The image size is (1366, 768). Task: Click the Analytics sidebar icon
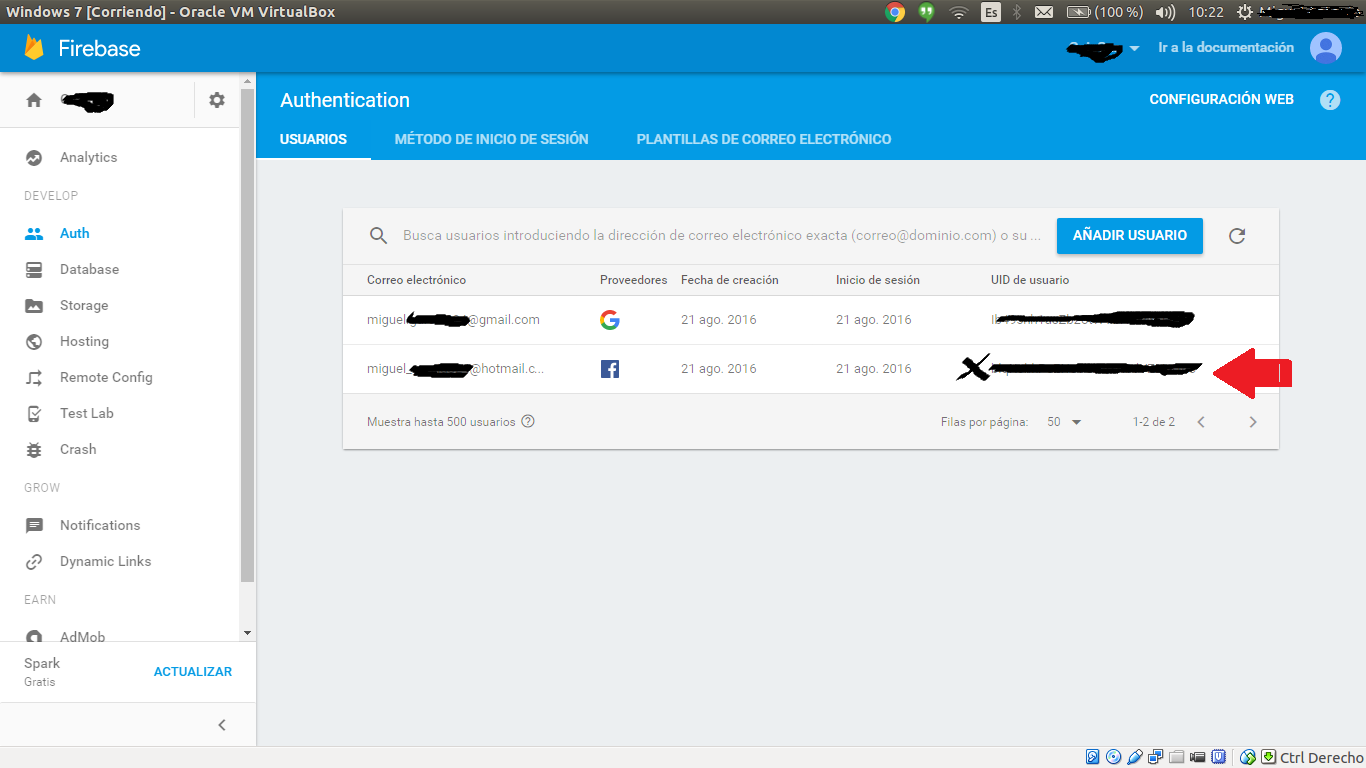(x=34, y=157)
